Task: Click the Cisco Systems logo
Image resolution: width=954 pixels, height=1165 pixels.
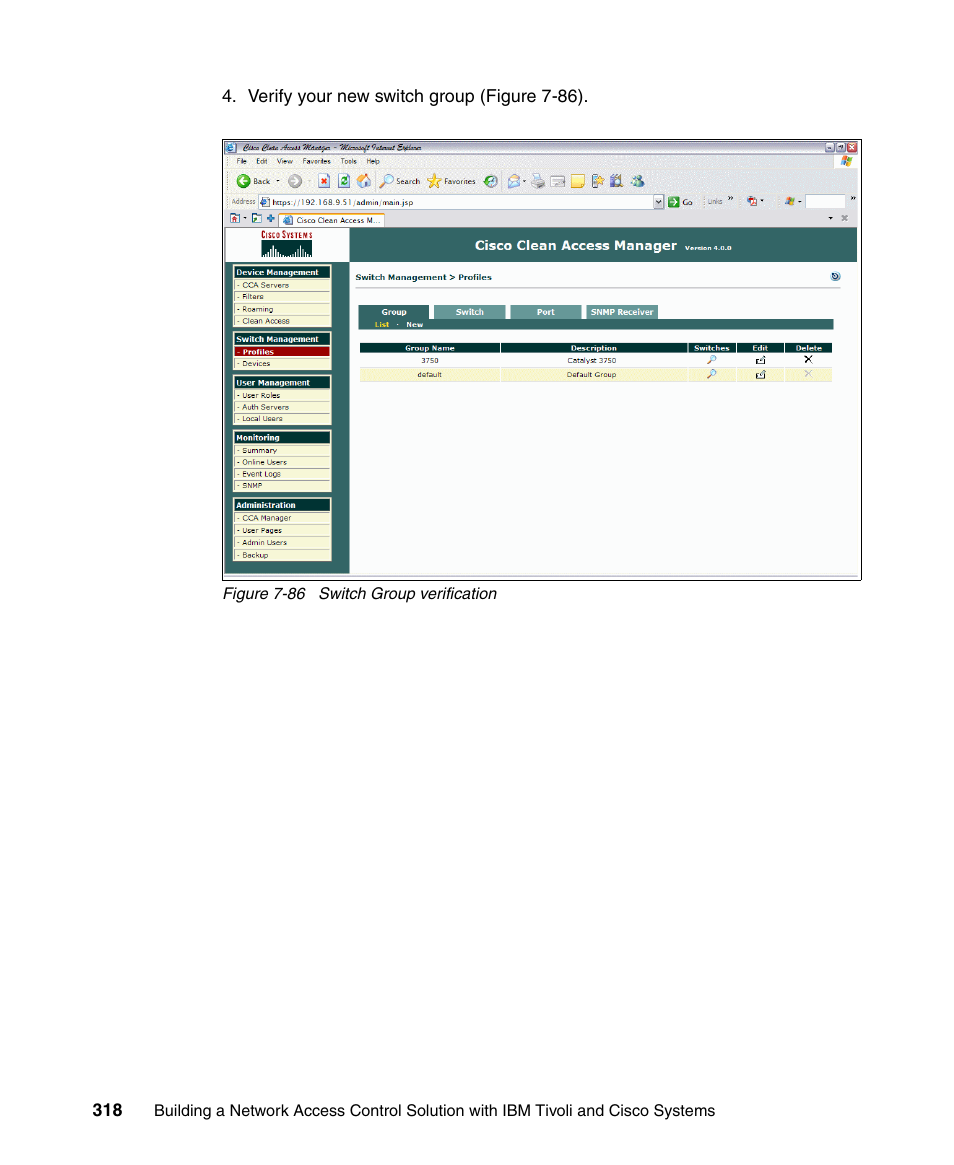Action: (287, 244)
